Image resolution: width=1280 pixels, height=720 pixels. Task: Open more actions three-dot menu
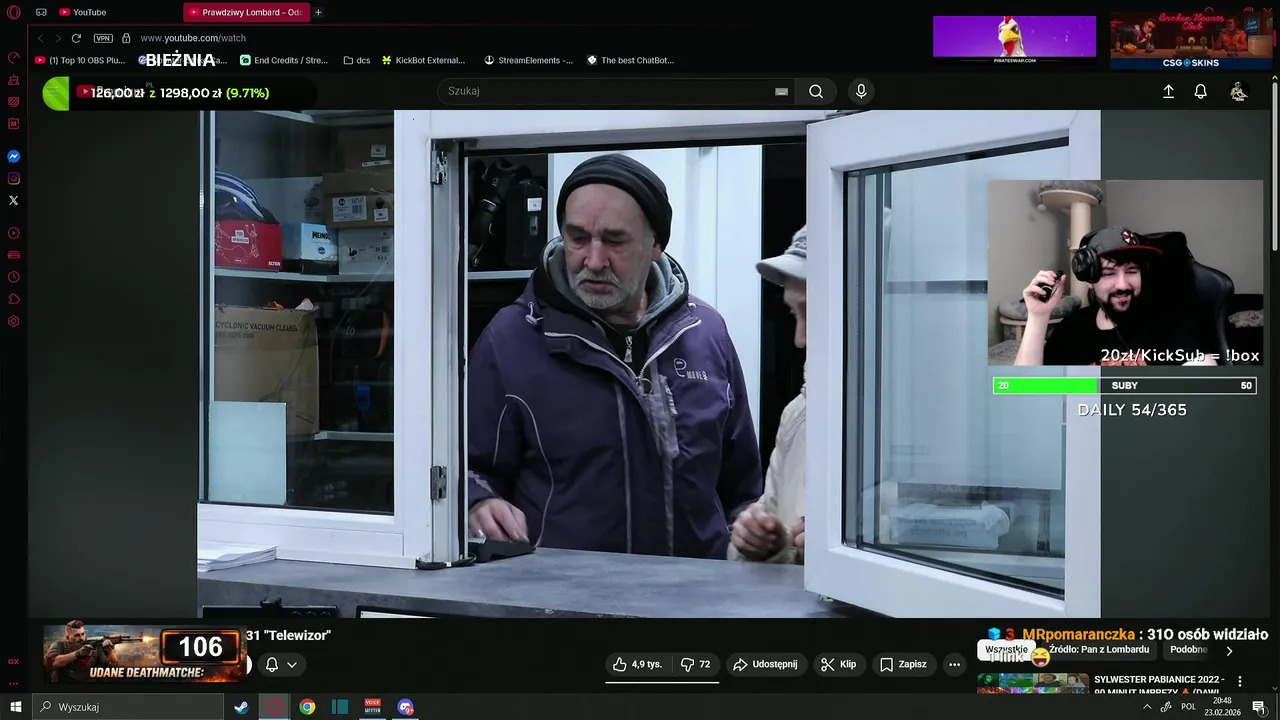coord(954,664)
